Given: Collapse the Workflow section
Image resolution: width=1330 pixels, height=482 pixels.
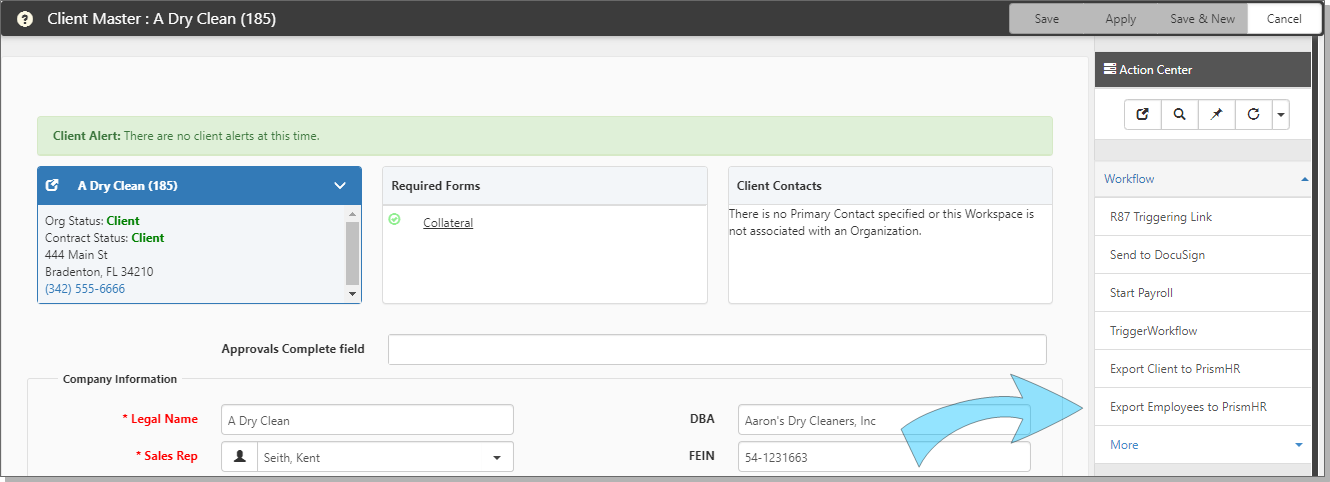Looking at the screenshot, I should click(1304, 179).
